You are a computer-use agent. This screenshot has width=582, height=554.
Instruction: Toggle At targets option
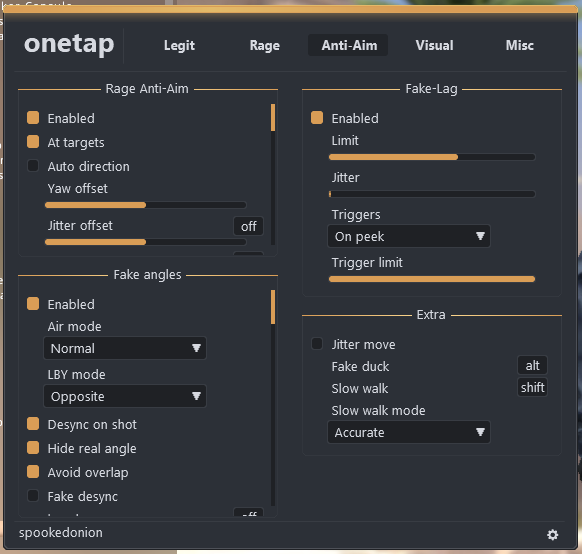[x=33, y=142]
